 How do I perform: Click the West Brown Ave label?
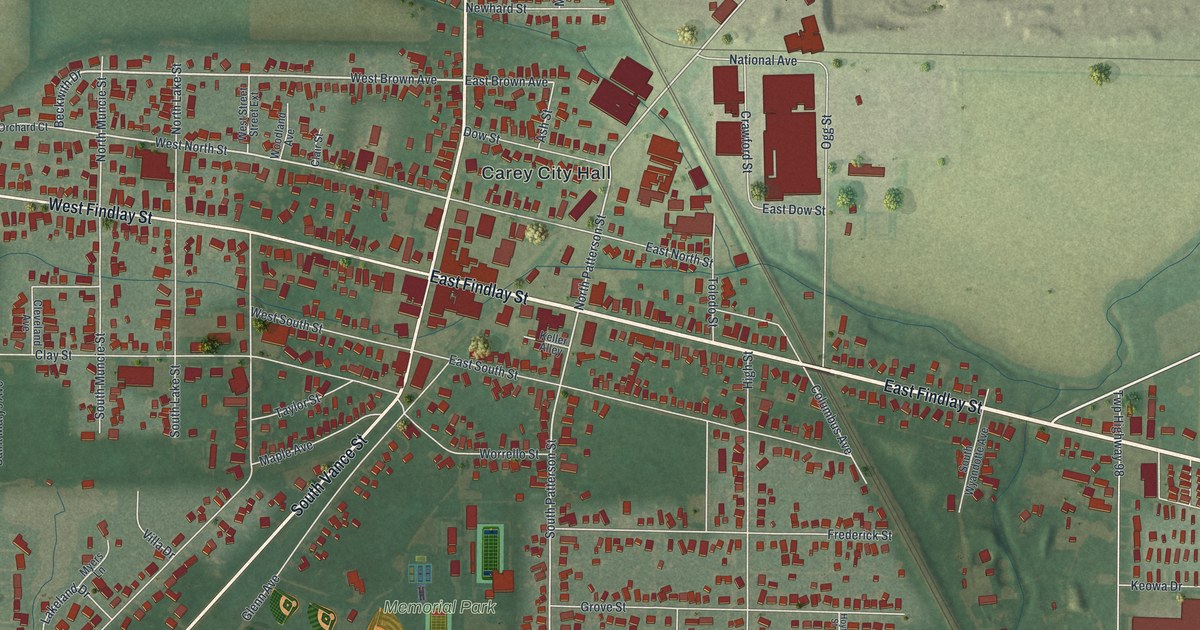393,78
